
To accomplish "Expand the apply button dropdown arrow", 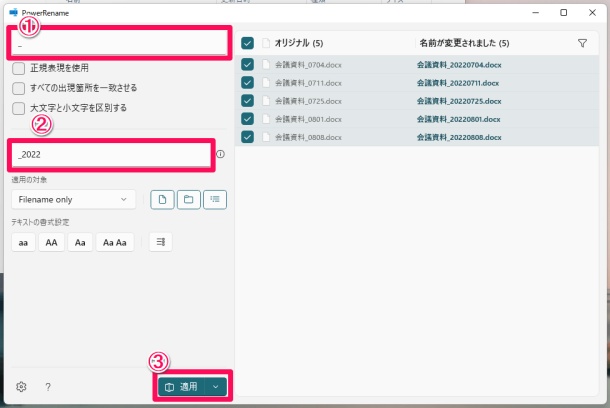I will coord(216,387).
